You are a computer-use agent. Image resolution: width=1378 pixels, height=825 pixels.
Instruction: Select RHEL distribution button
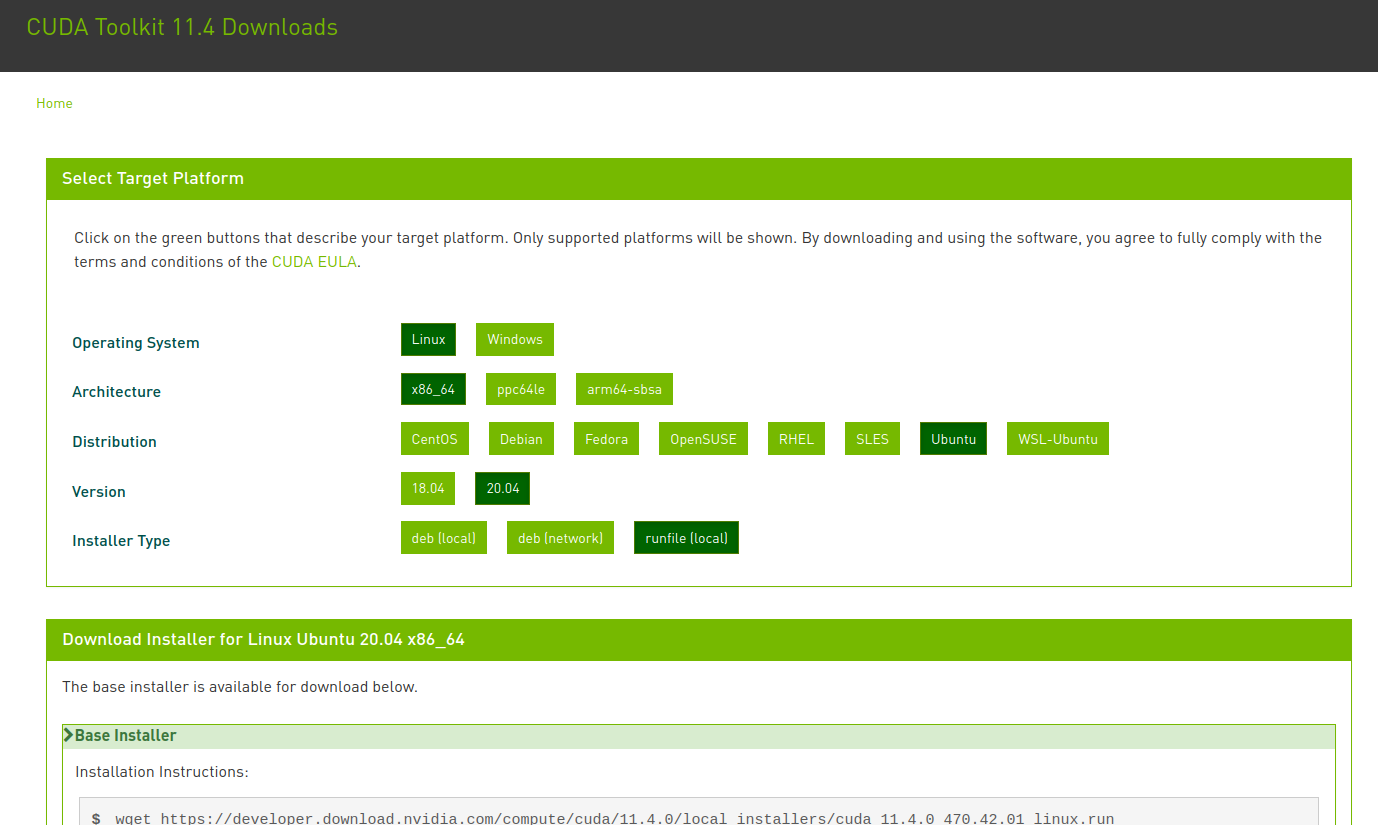(x=796, y=439)
